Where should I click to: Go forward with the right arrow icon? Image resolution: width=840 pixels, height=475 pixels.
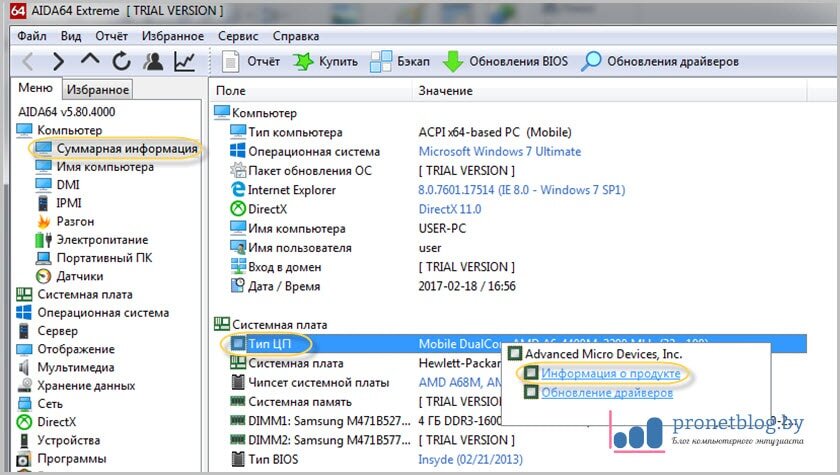[x=58, y=62]
